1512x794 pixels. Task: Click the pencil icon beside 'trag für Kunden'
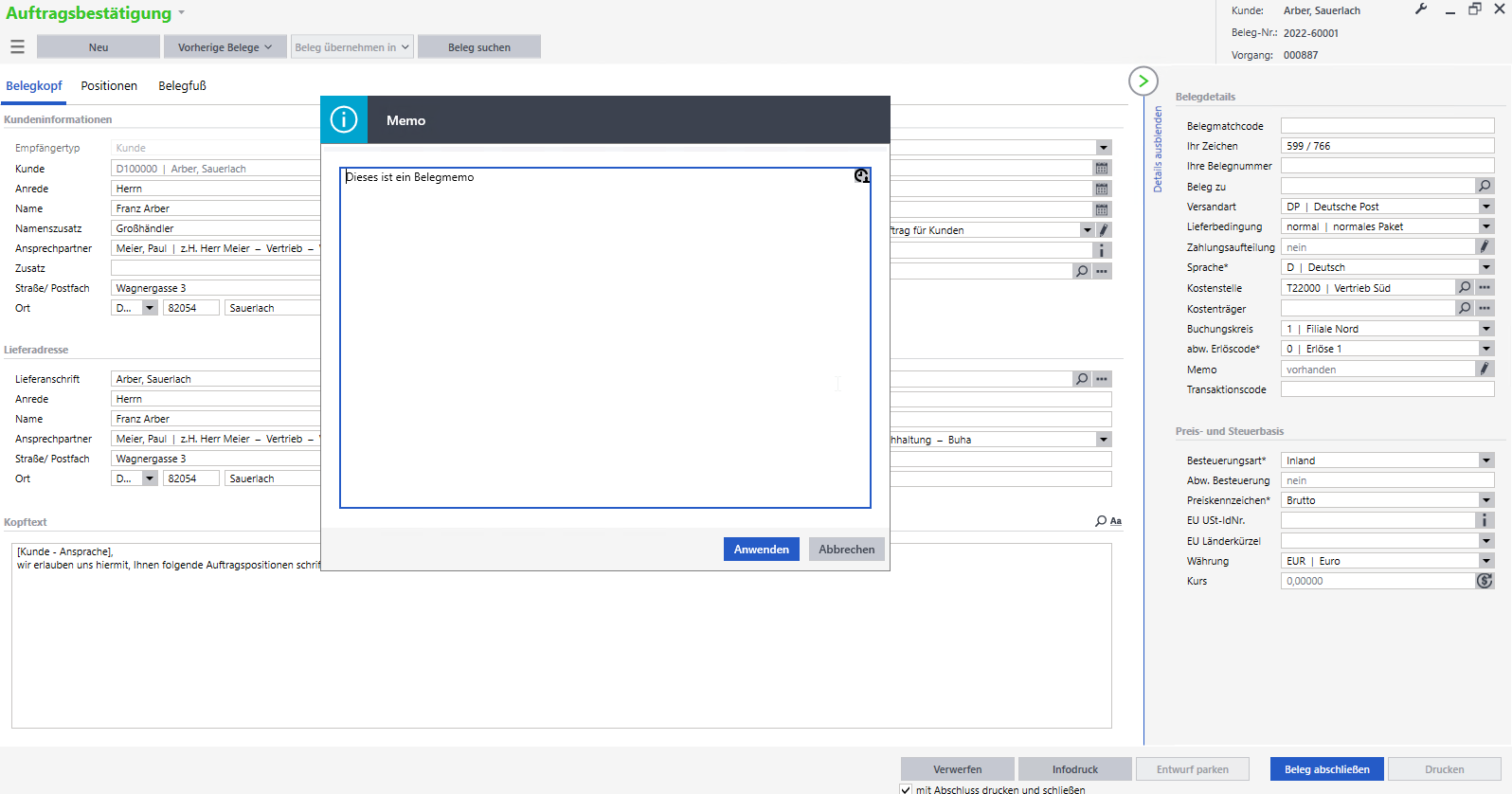click(1104, 230)
